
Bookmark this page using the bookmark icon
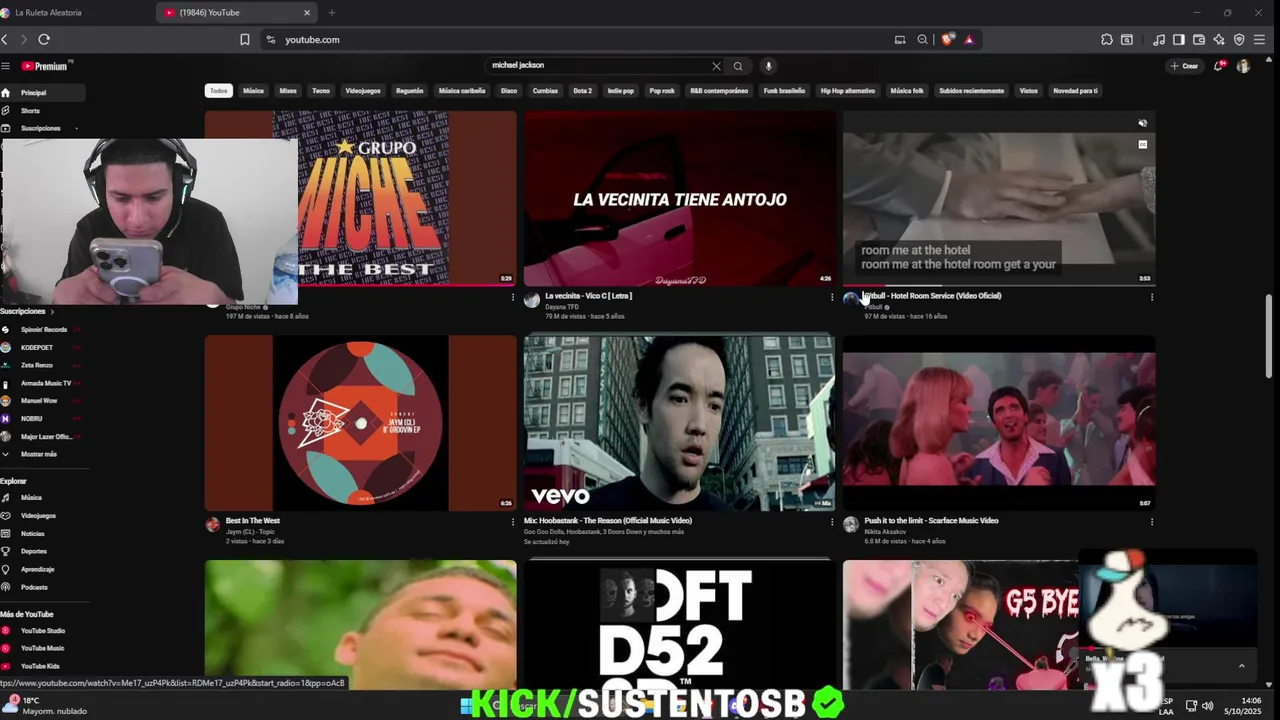(244, 39)
